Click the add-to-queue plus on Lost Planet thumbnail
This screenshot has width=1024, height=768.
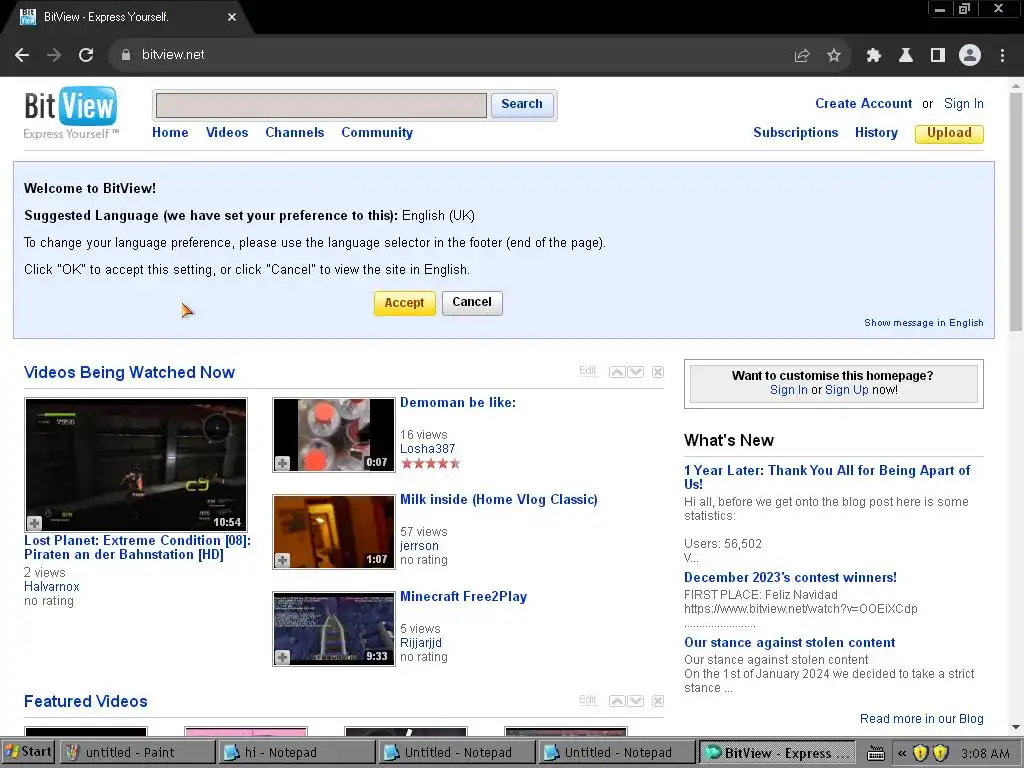(35, 523)
